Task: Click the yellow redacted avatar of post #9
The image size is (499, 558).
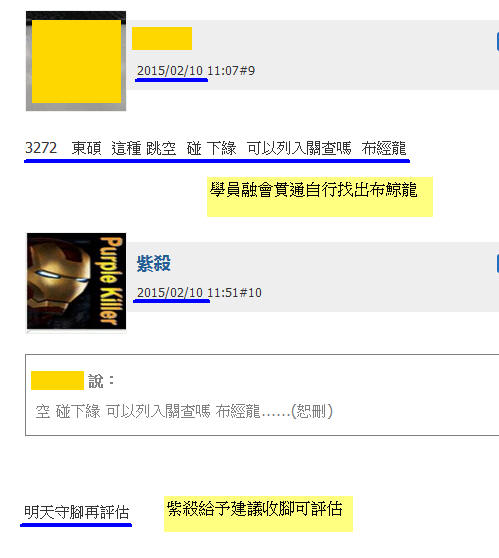Action: (76, 61)
